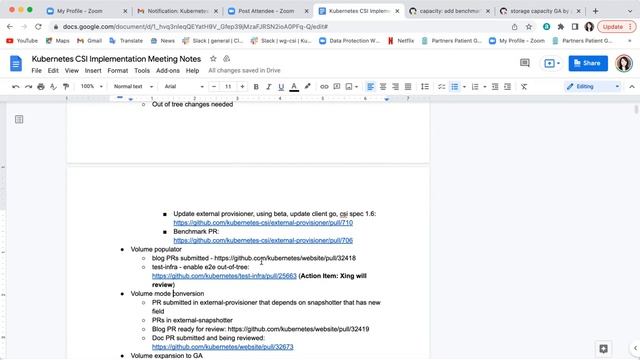The width and height of the screenshot is (640, 360).
Task: Toggle underline formatting
Action: click(x=281, y=87)
